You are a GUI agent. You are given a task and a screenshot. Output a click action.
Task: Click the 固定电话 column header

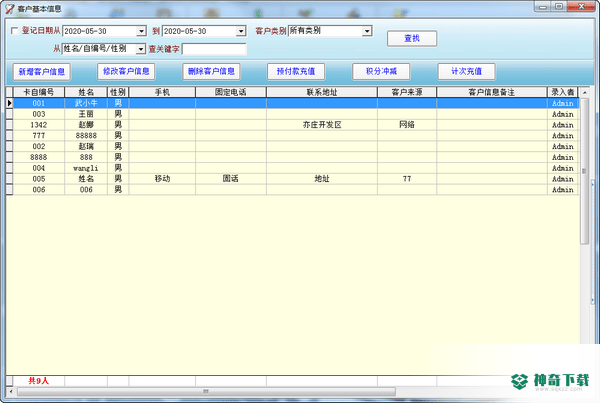(x=231, y=92)
